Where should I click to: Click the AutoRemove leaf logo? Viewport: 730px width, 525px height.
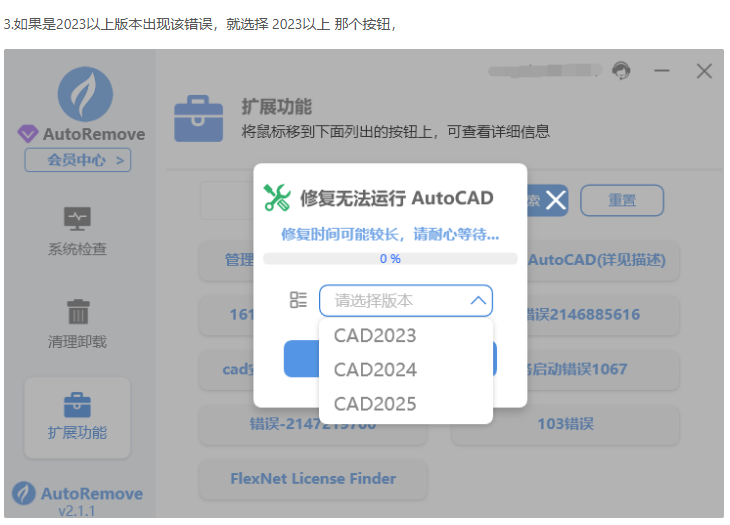tap(85, 95)
